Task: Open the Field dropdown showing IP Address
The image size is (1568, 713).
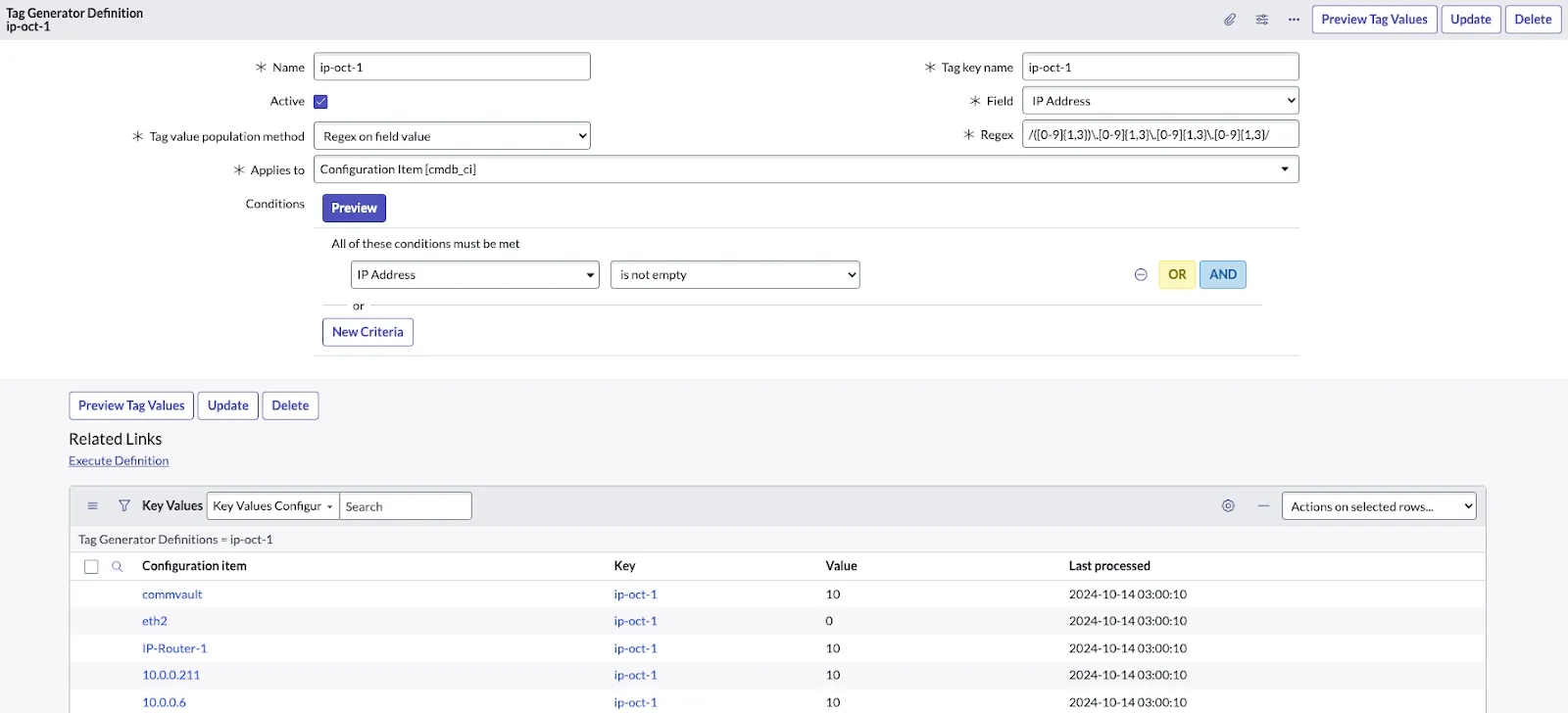Action: pos(1160,101)
